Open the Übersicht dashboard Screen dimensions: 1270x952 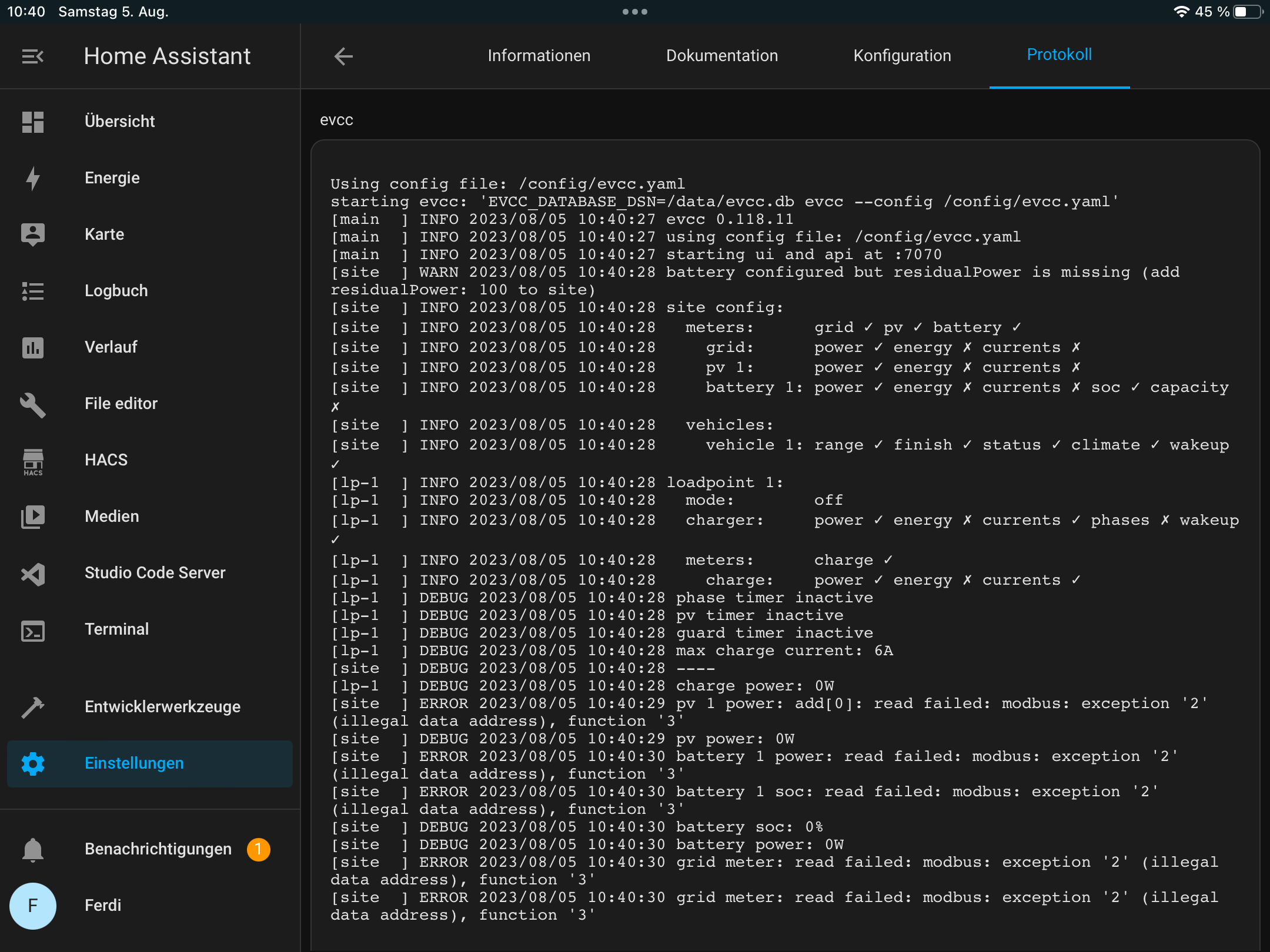tap(120, 121)
